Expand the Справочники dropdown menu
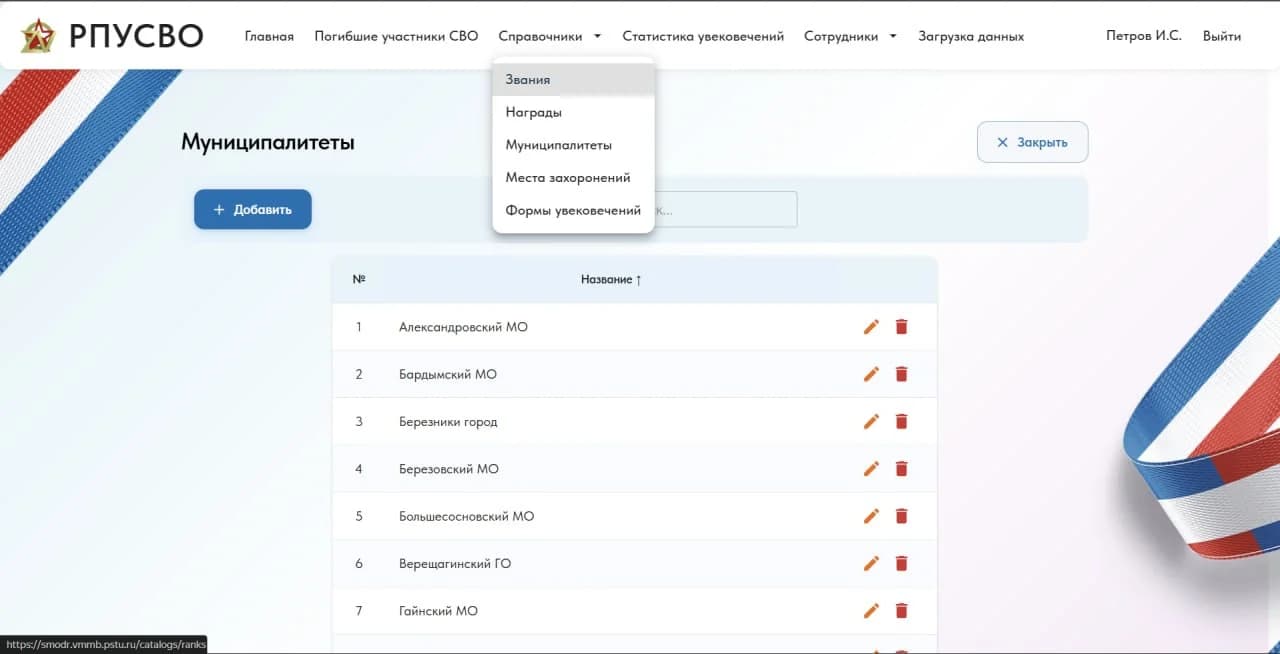The image size is (1280, 654). [x=550, y=36]
